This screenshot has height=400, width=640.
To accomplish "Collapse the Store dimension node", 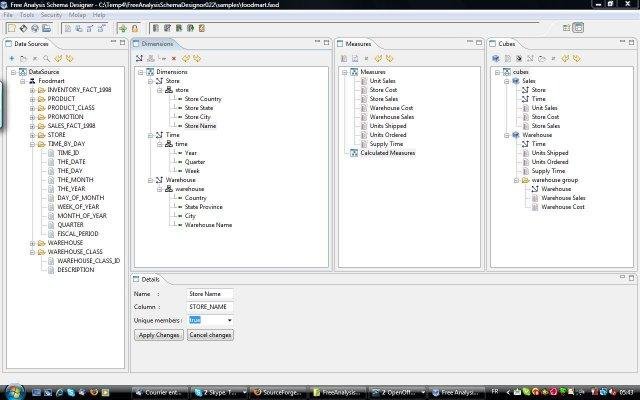I will (x=150, y=81).
